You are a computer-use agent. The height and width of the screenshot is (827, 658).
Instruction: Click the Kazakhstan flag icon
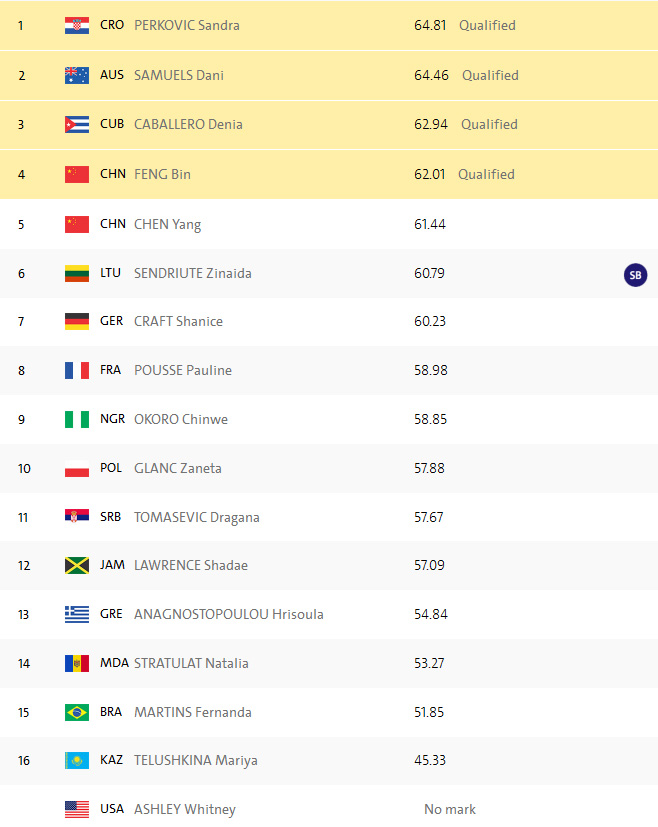pos(77,760)
